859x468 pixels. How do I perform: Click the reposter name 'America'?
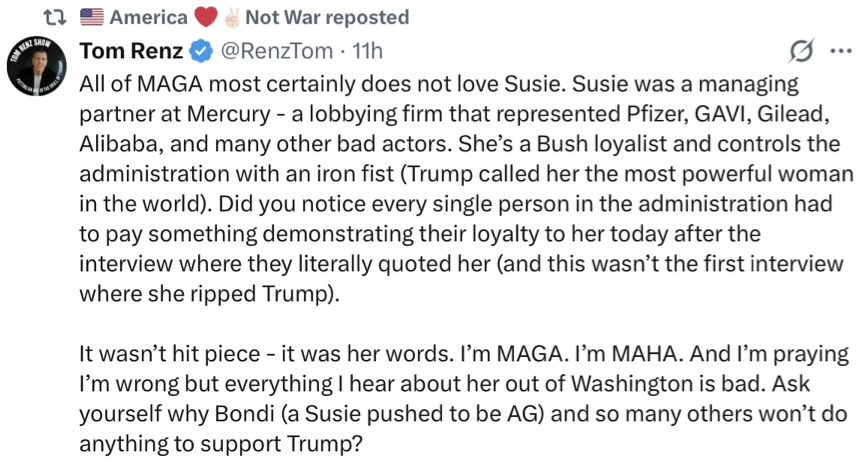pyautogui.click(x=147, y=17)
